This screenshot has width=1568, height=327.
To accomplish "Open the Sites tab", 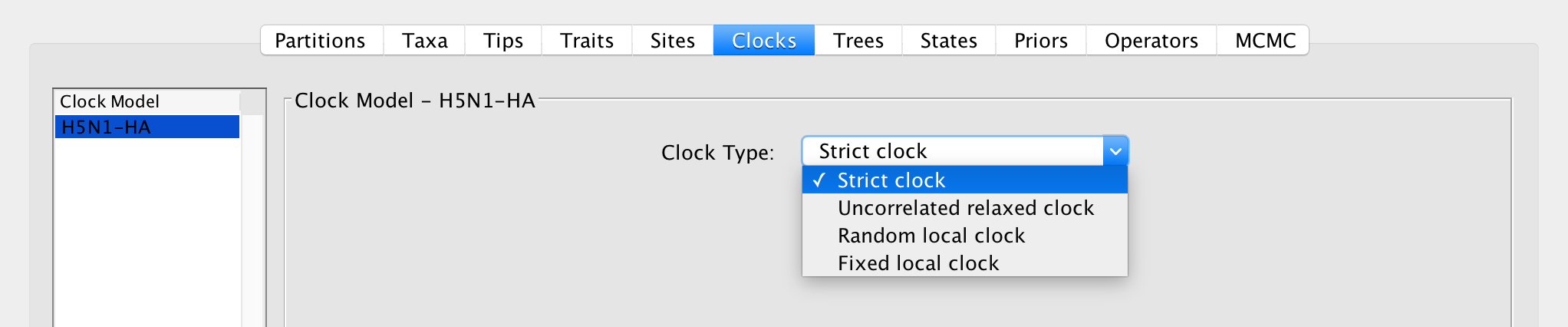I will (673, 41).
